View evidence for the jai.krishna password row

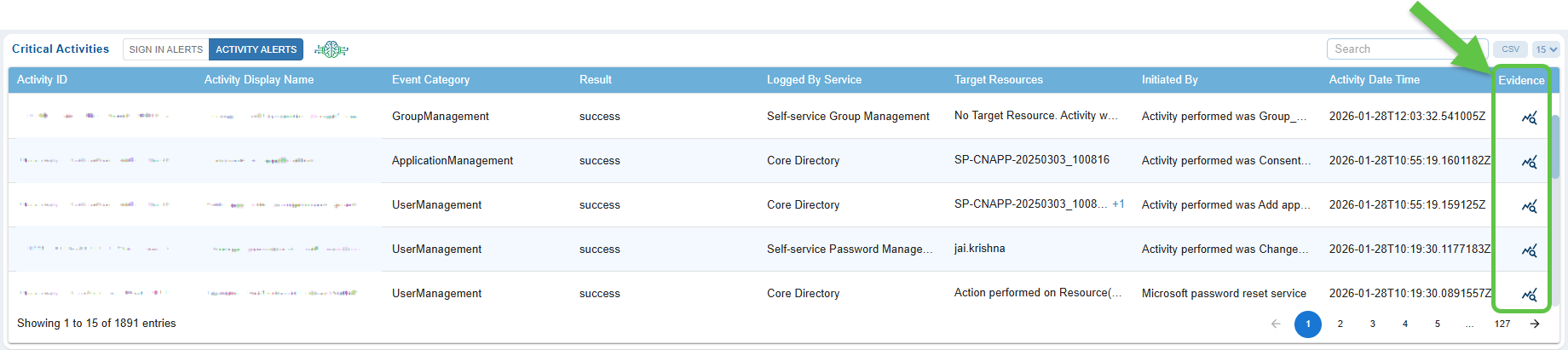(x=1529, y=250)
